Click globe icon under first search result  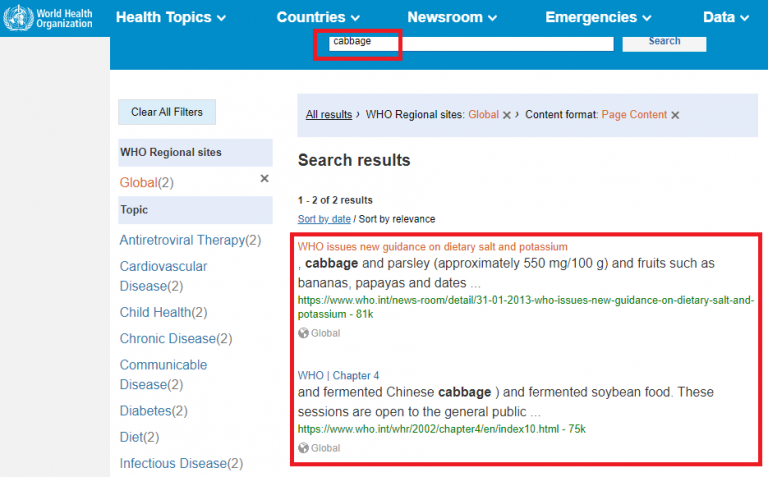pyautogui.click(x=303, y=333)
